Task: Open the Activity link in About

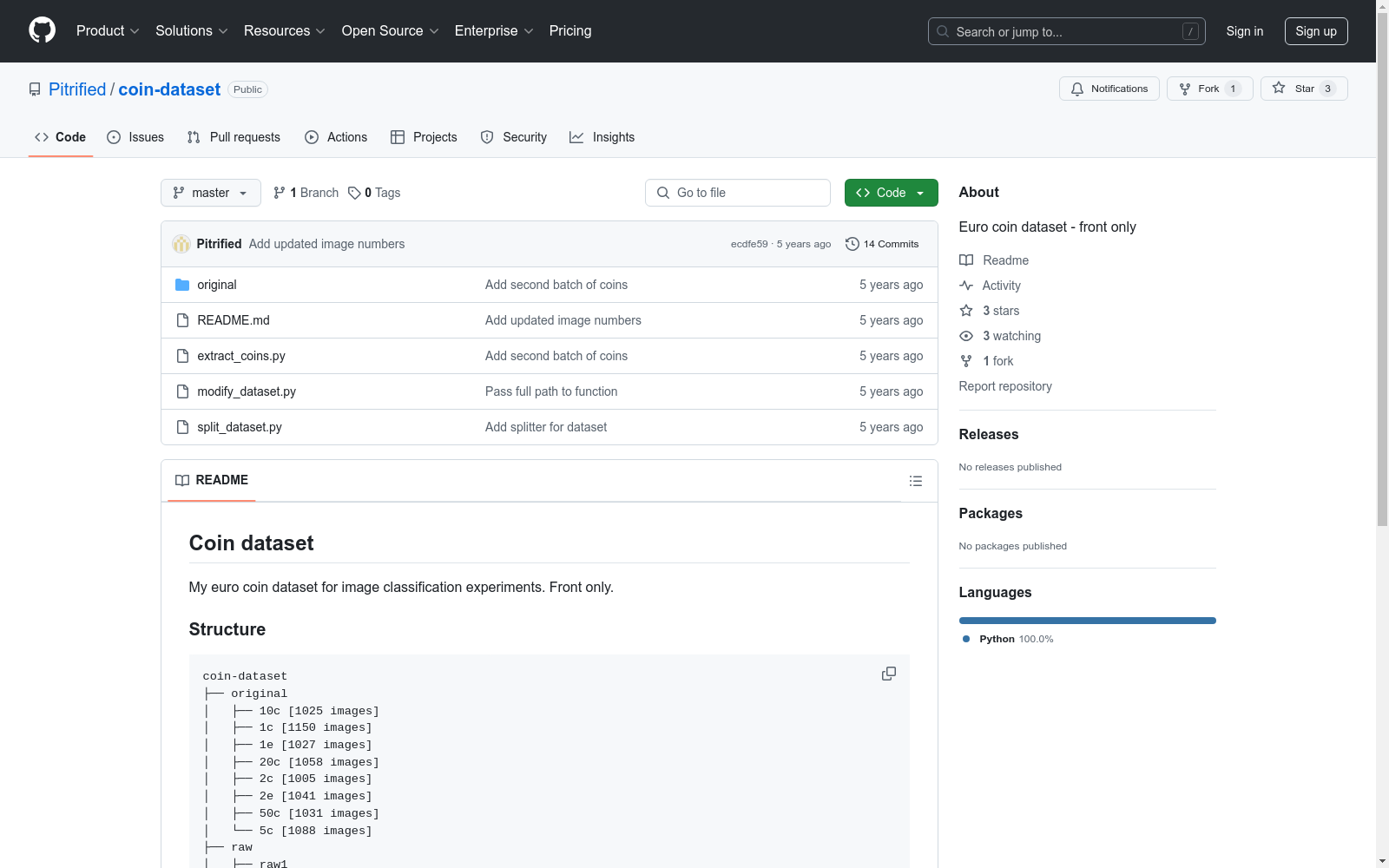Action: tap(991, 286)
